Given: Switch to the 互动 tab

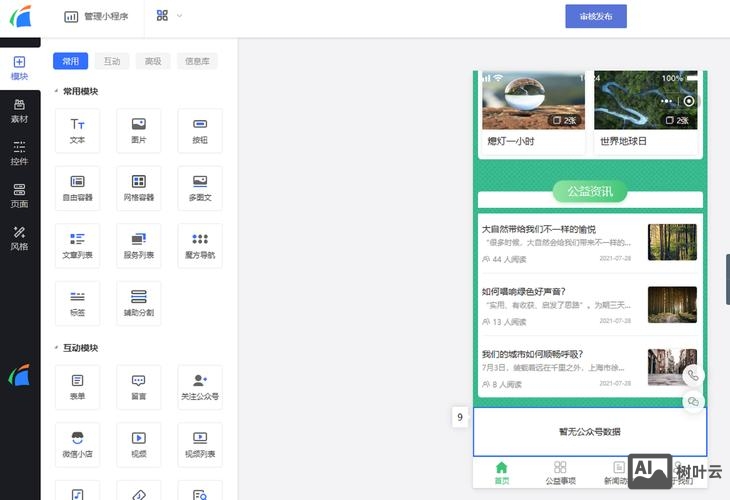Looking at the screenshot, I should point(112,61).
